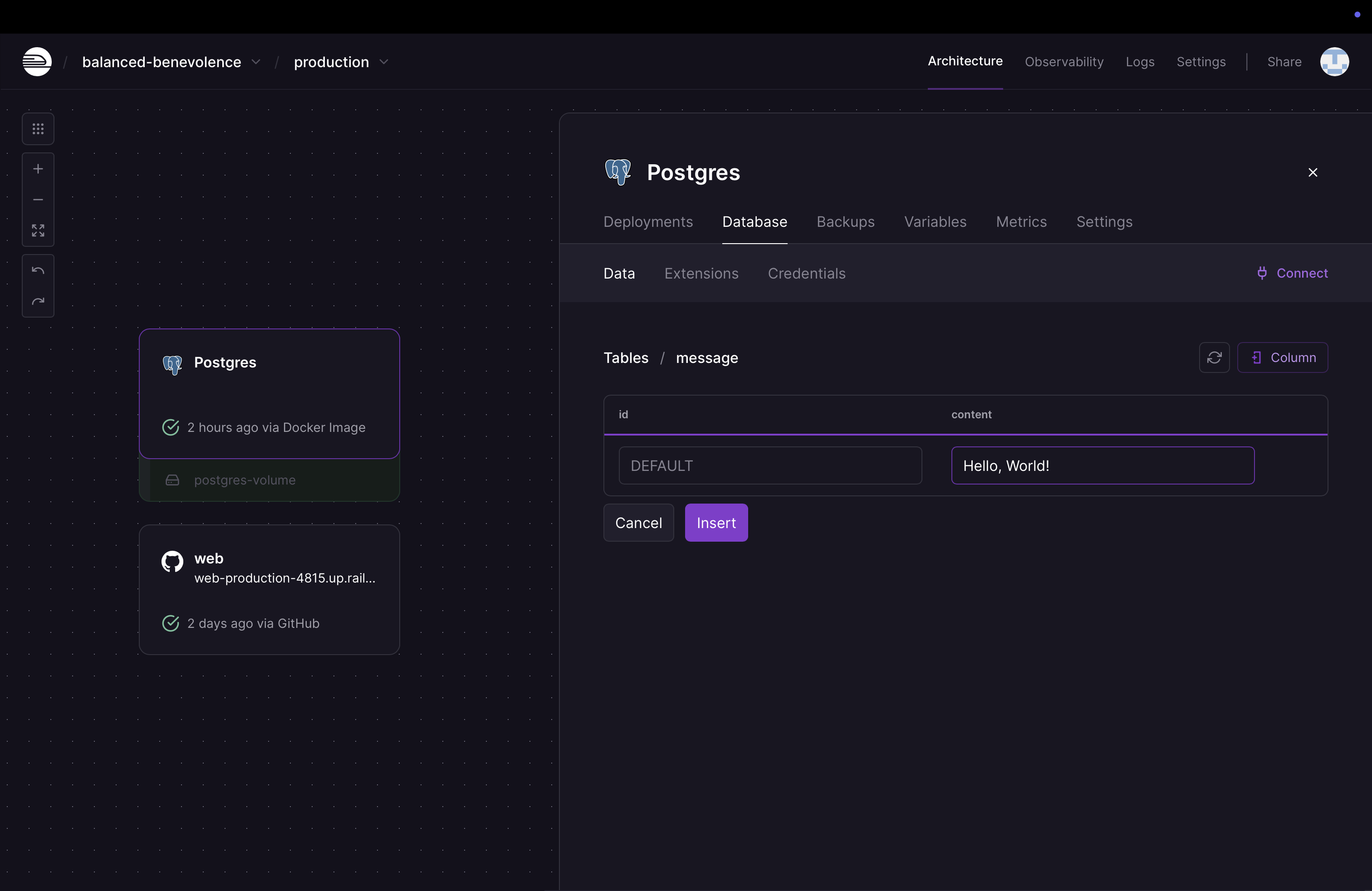Fit canvas to view icon

point(38,230)
